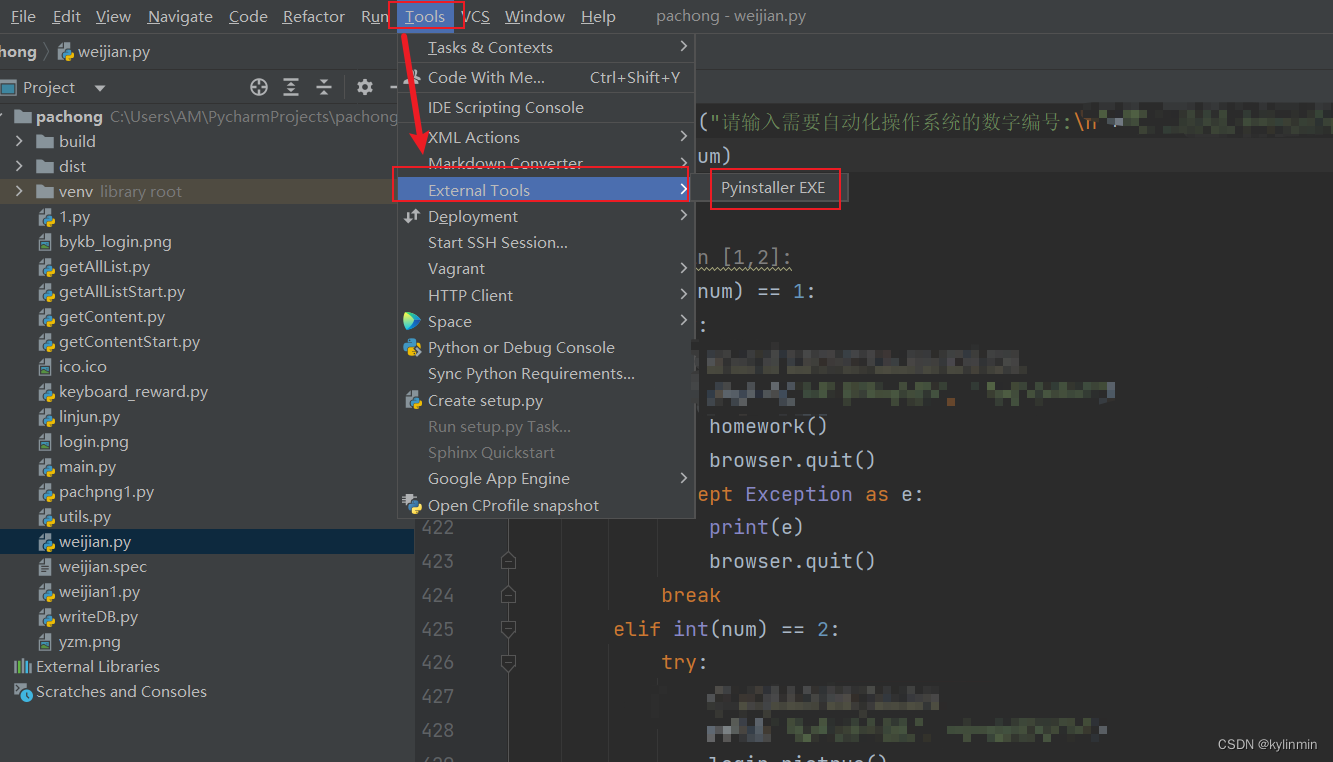Select the ico.ico file

tap(82, 366)
